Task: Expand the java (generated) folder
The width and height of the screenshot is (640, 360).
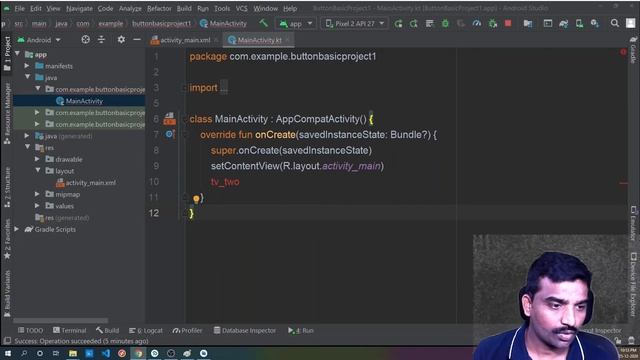Action: click(x=27, y=136)
